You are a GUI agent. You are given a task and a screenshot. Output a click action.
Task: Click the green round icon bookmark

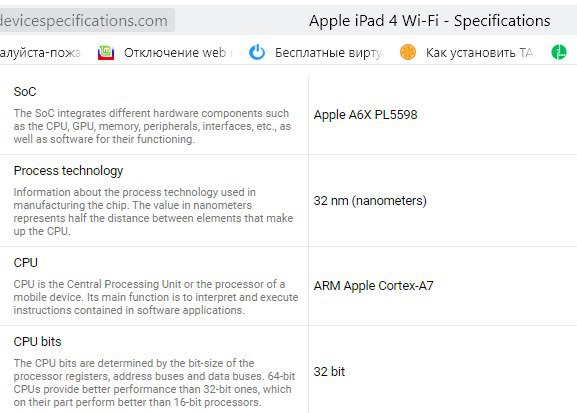click(x=559, y=52)
